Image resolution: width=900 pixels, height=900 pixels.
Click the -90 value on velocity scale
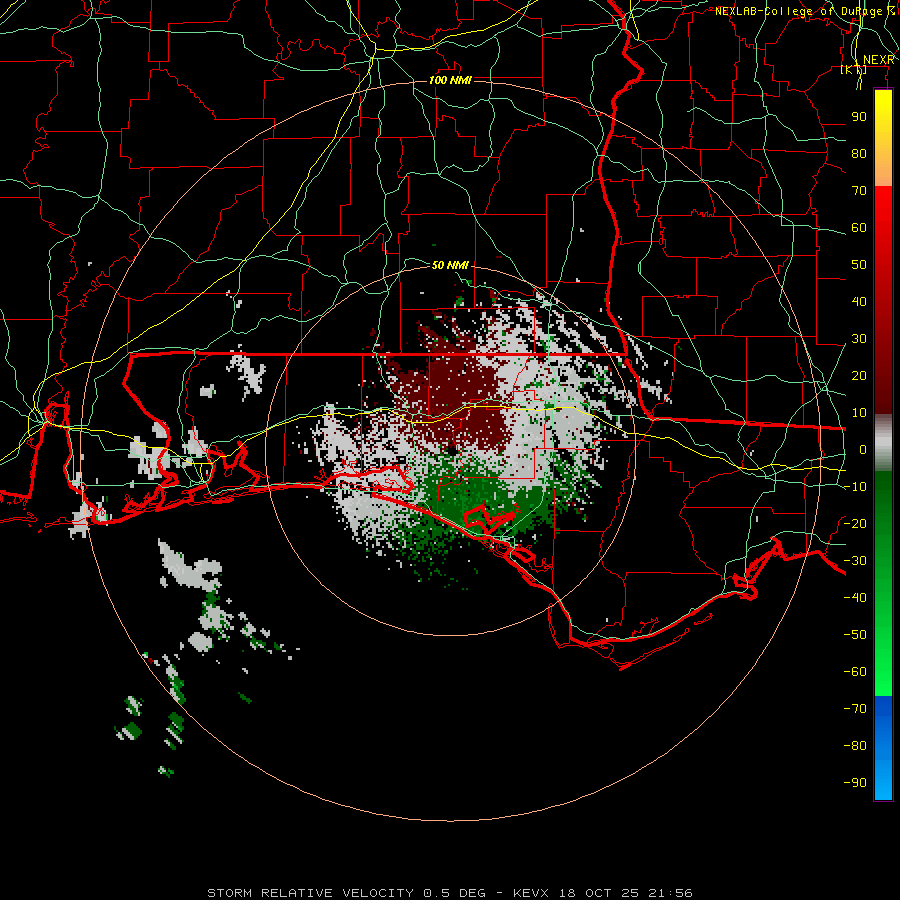pyautogui.click(x=855, y=783)
